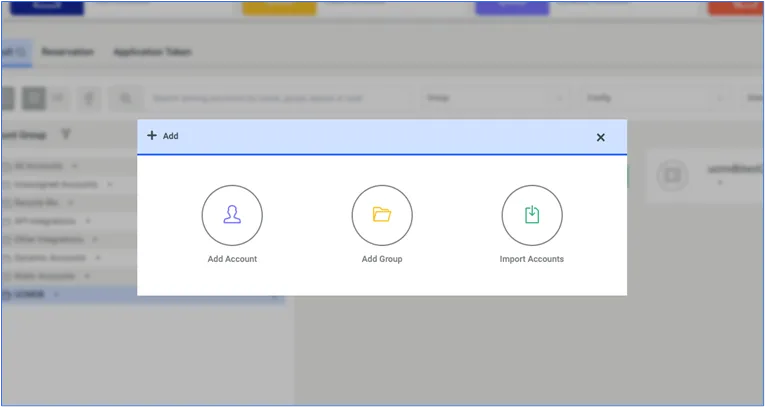Click the plus icon in the Add dialog header
The height and width of the screenshot is (407, 765).
coord(152,136)
